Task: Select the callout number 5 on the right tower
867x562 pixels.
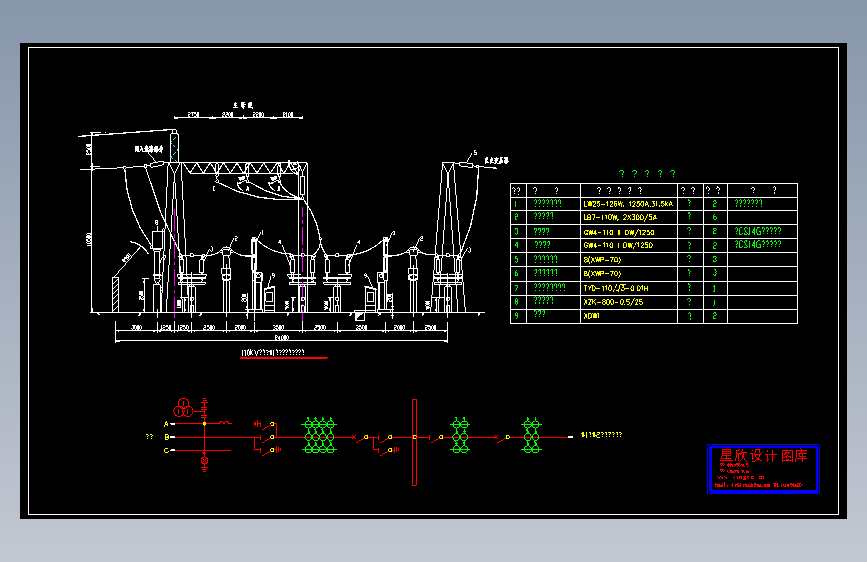Action: 475,153
